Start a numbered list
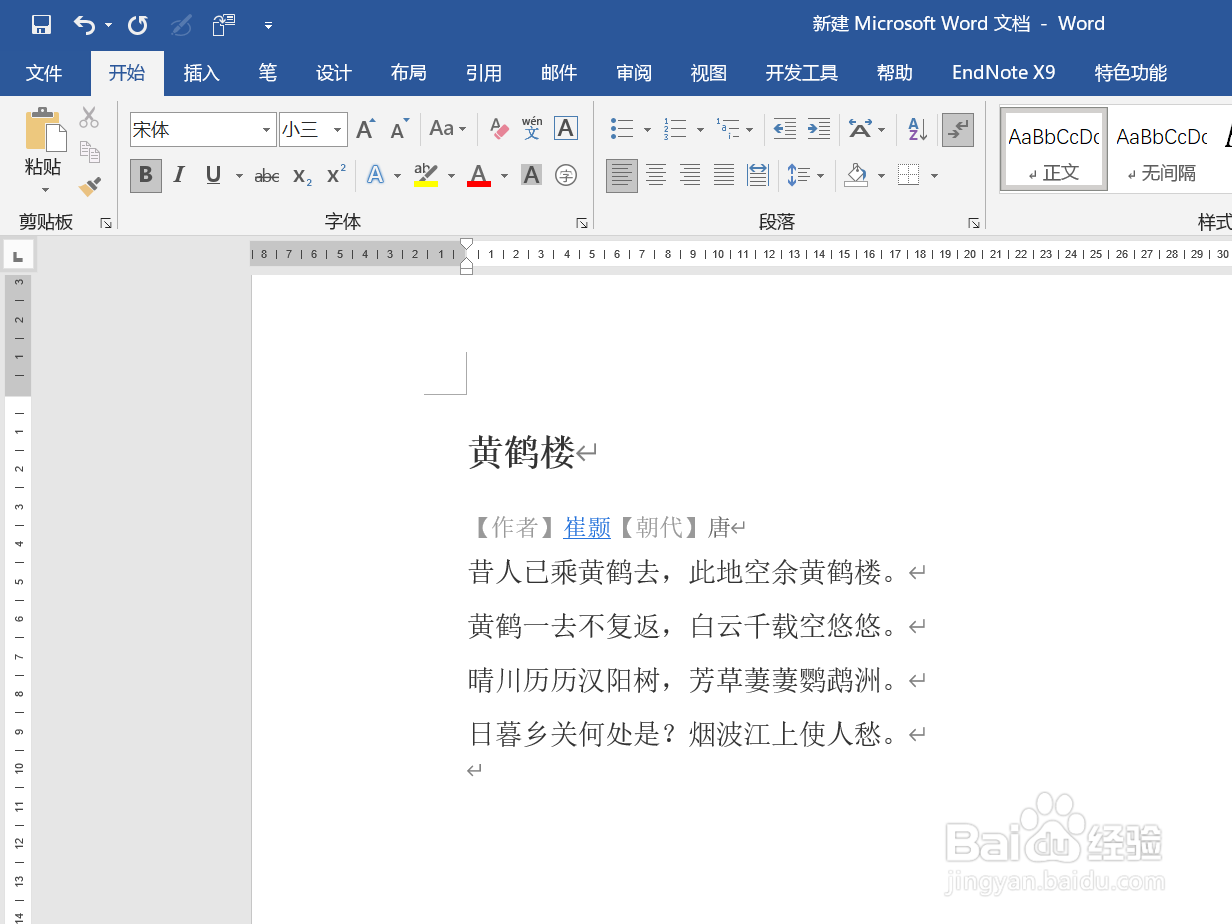The image size is (1232, 924). (677, 129)
